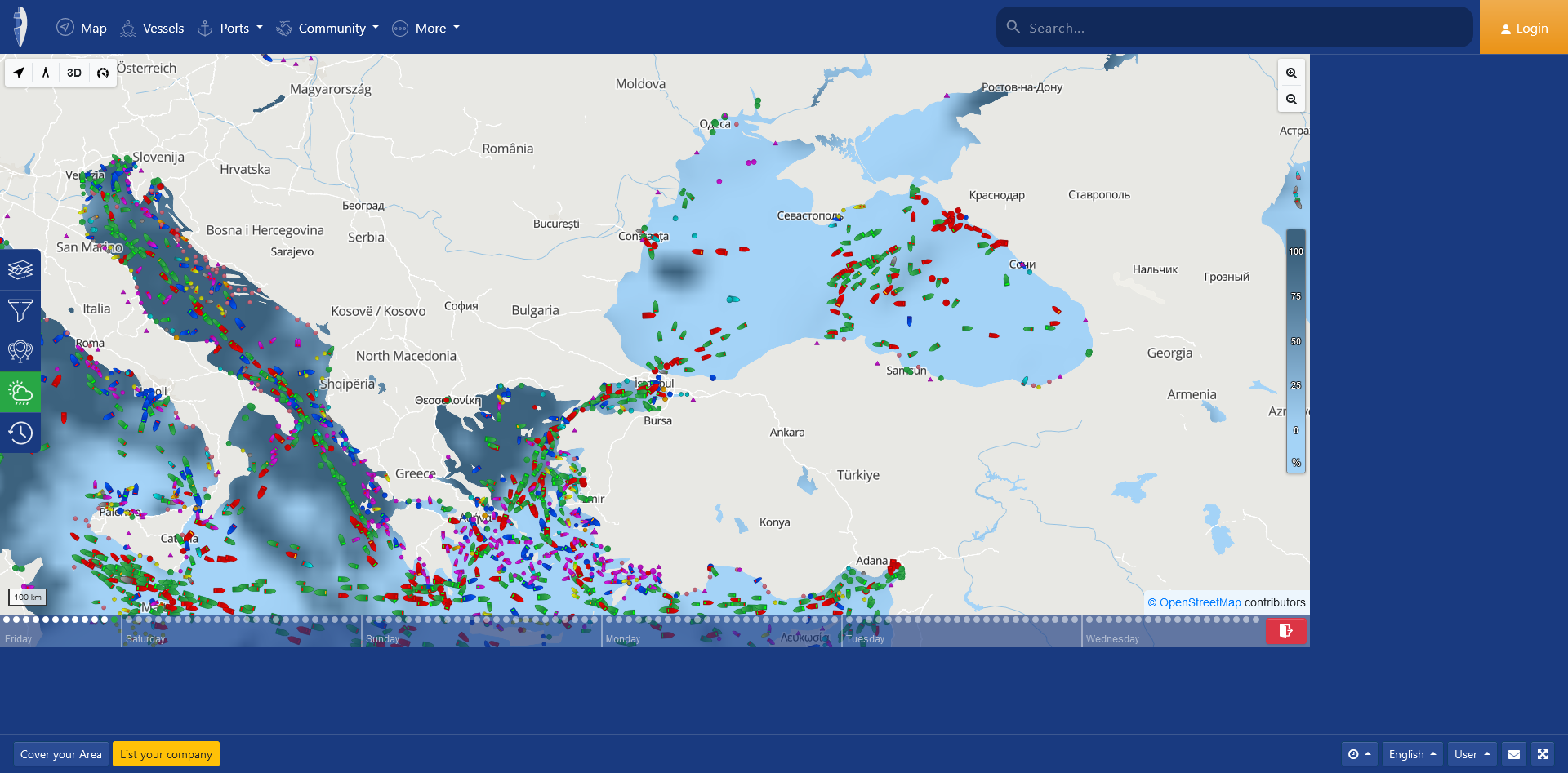Open the vessel filter panel
This screenshot has height=773, width=1568.
tap(20, 310)
